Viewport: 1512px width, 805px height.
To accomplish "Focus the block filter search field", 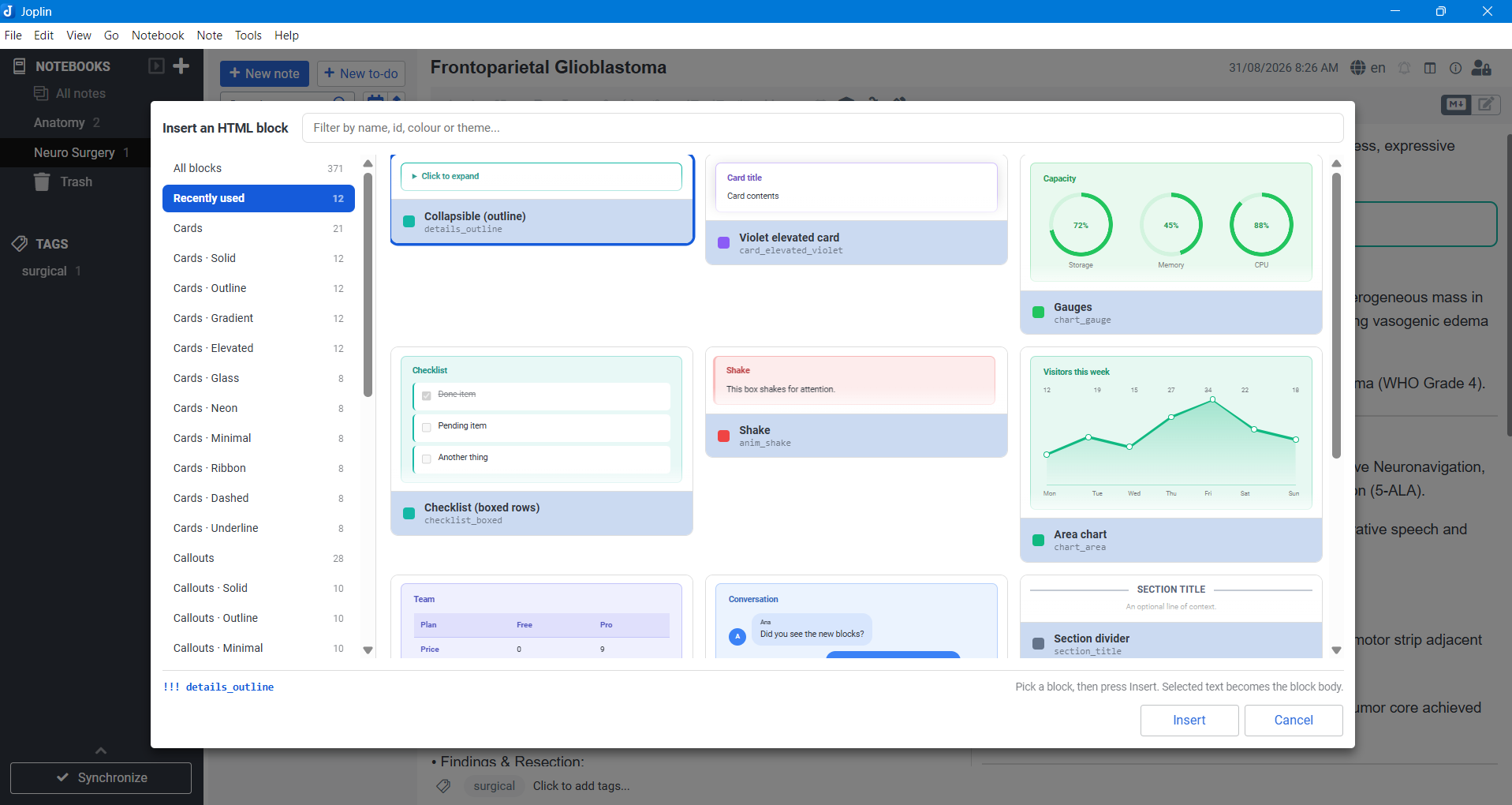I will [x=823, y=128].
